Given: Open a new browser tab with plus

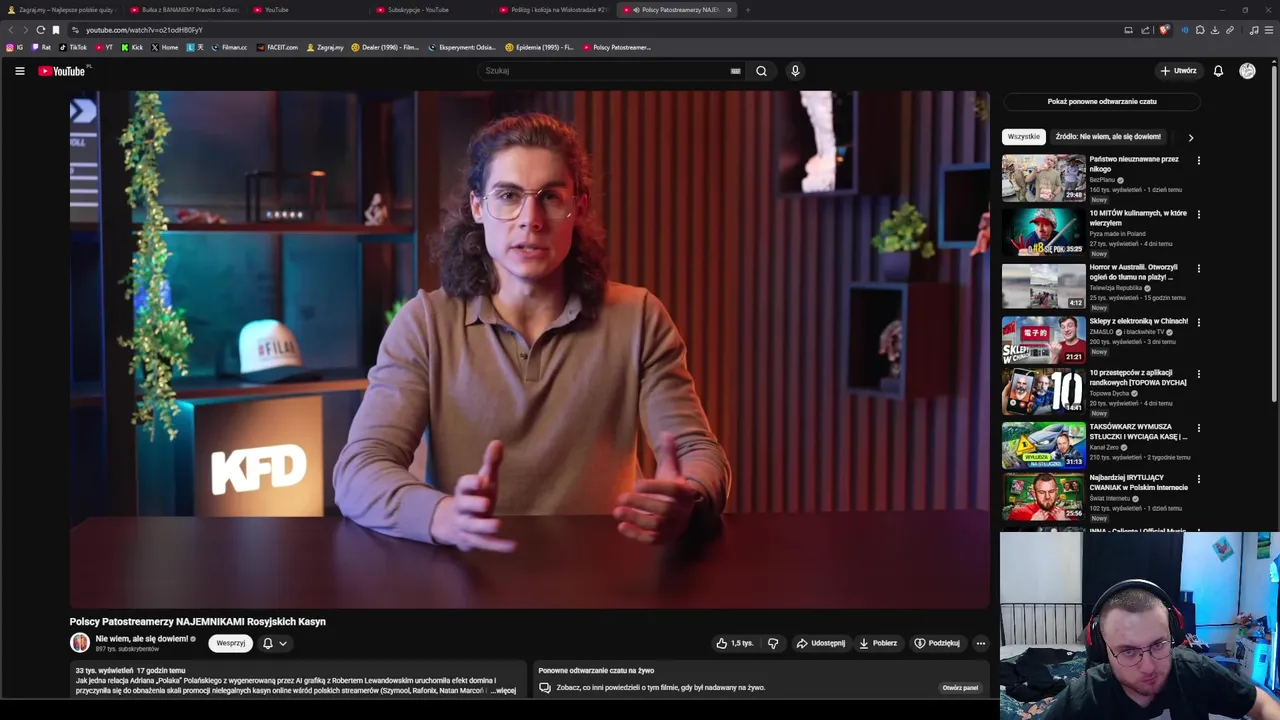Looking at the screenshot, I should (x=747, y=10).
